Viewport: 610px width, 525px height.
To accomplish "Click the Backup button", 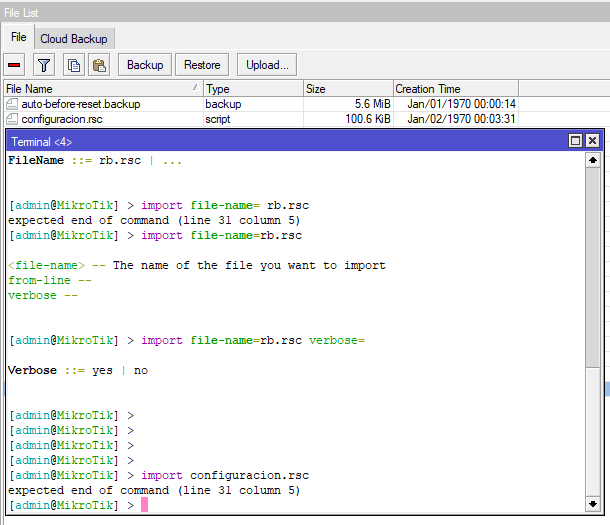I will point(145,65).
